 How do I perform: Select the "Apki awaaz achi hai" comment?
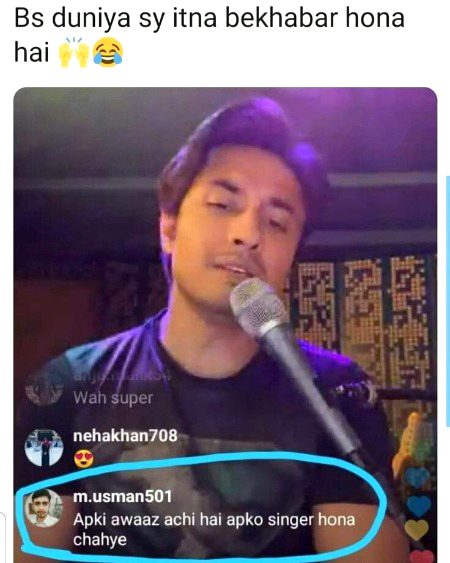[214, 529]
